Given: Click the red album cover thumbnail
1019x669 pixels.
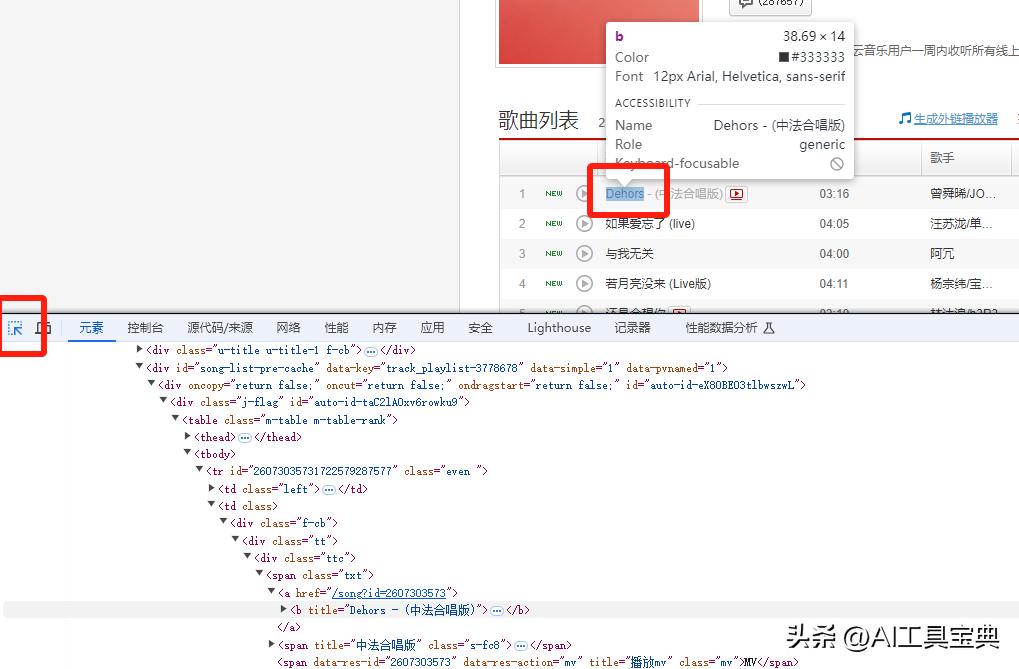Looking at the screenshot, I should point(599,31).
